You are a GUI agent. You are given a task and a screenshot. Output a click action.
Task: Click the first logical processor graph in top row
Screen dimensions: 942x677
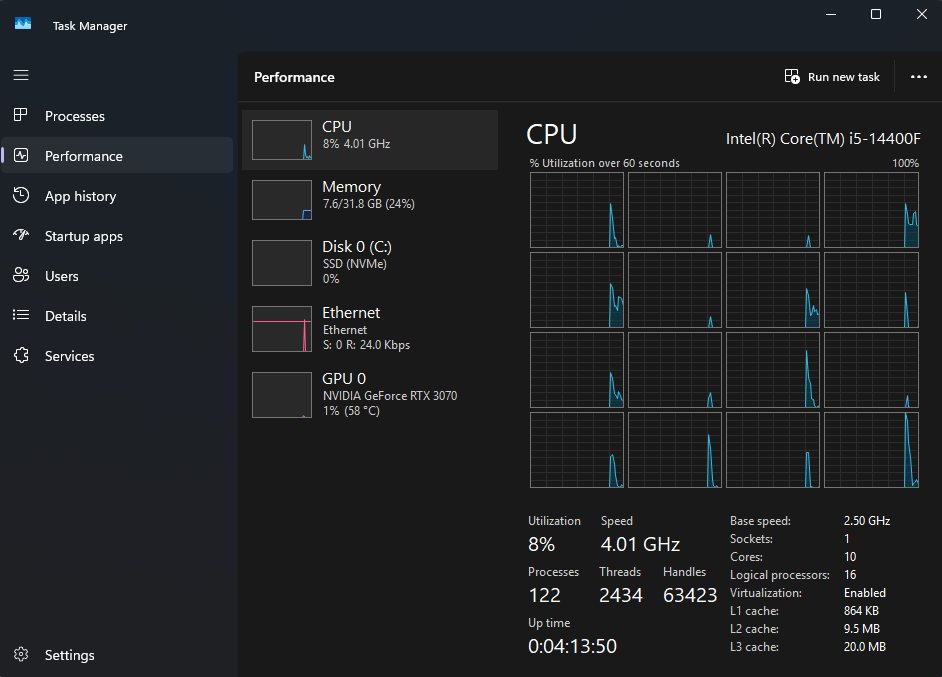[x=577, y=210]
